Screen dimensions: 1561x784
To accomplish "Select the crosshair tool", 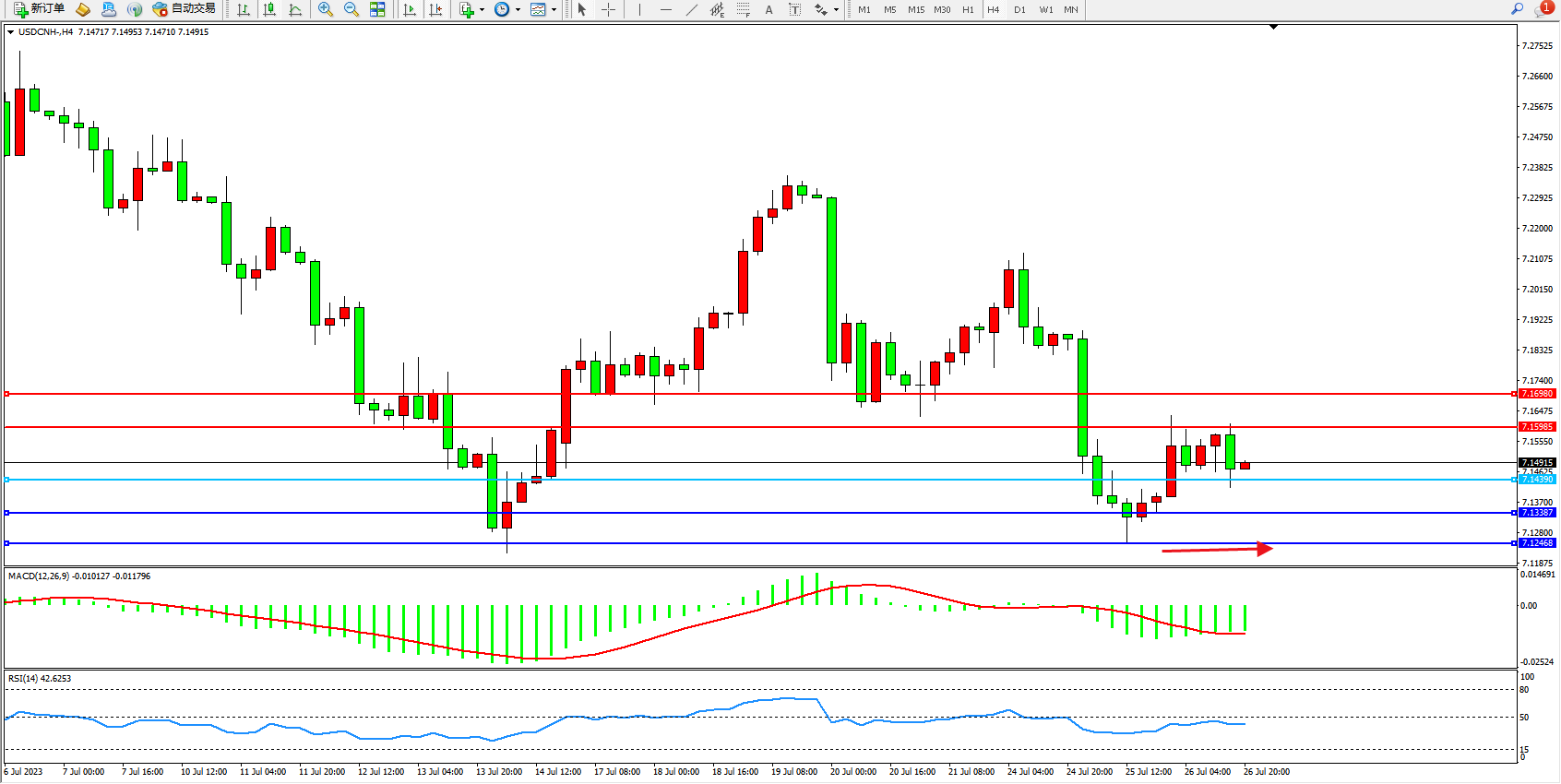I will [609, 9].
